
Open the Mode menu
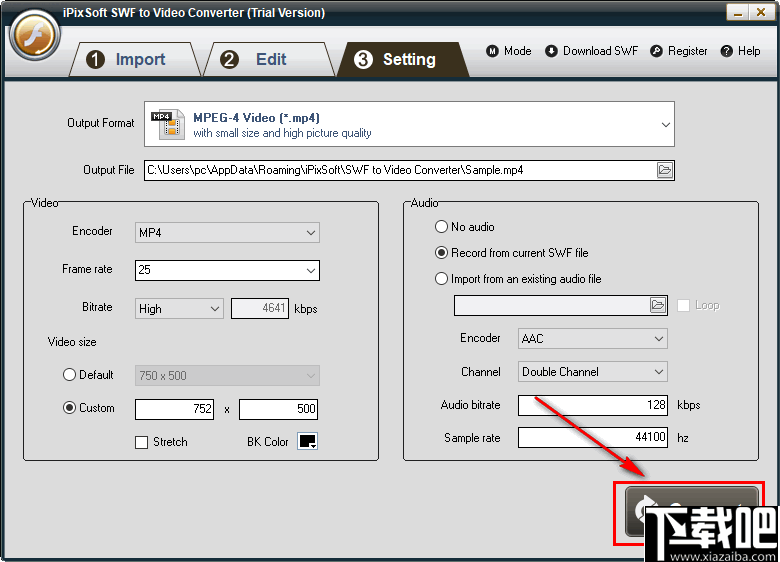(x=509, y=51)
